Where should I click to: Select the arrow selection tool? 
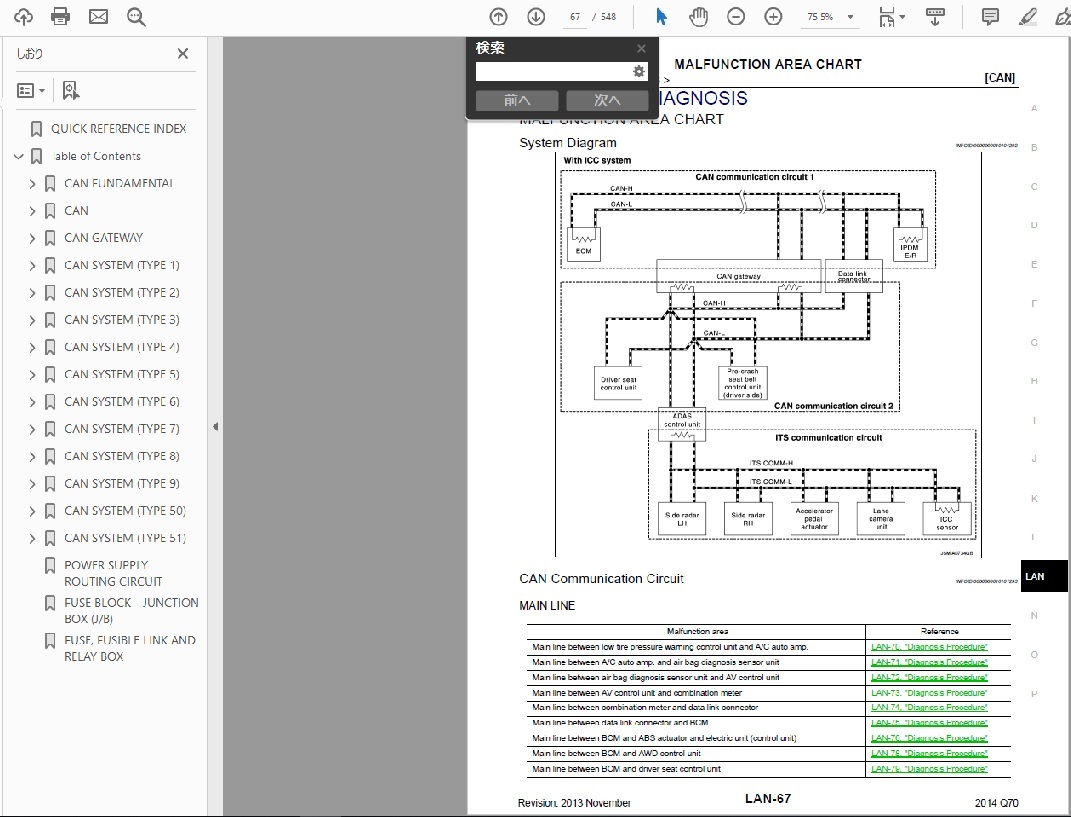pyautogui.click(x=661, y=17)
